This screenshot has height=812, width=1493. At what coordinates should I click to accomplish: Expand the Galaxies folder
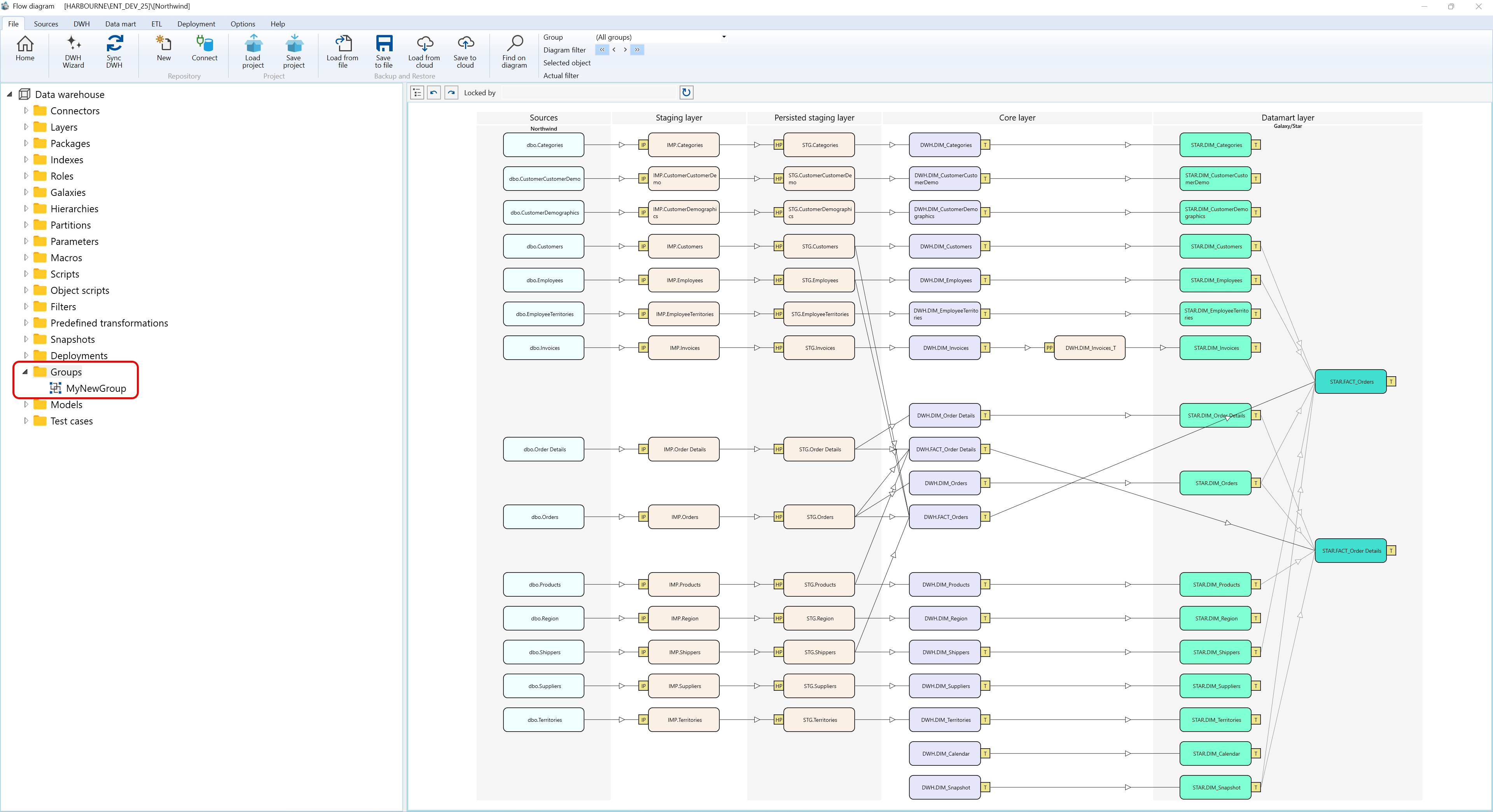[x=26, y=192]
